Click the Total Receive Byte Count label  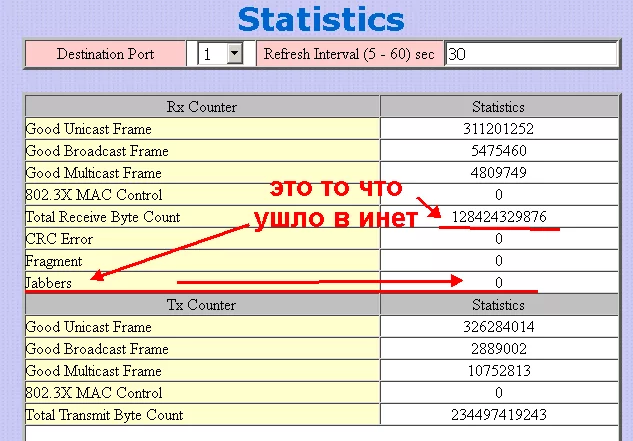(x=103, y=217)
